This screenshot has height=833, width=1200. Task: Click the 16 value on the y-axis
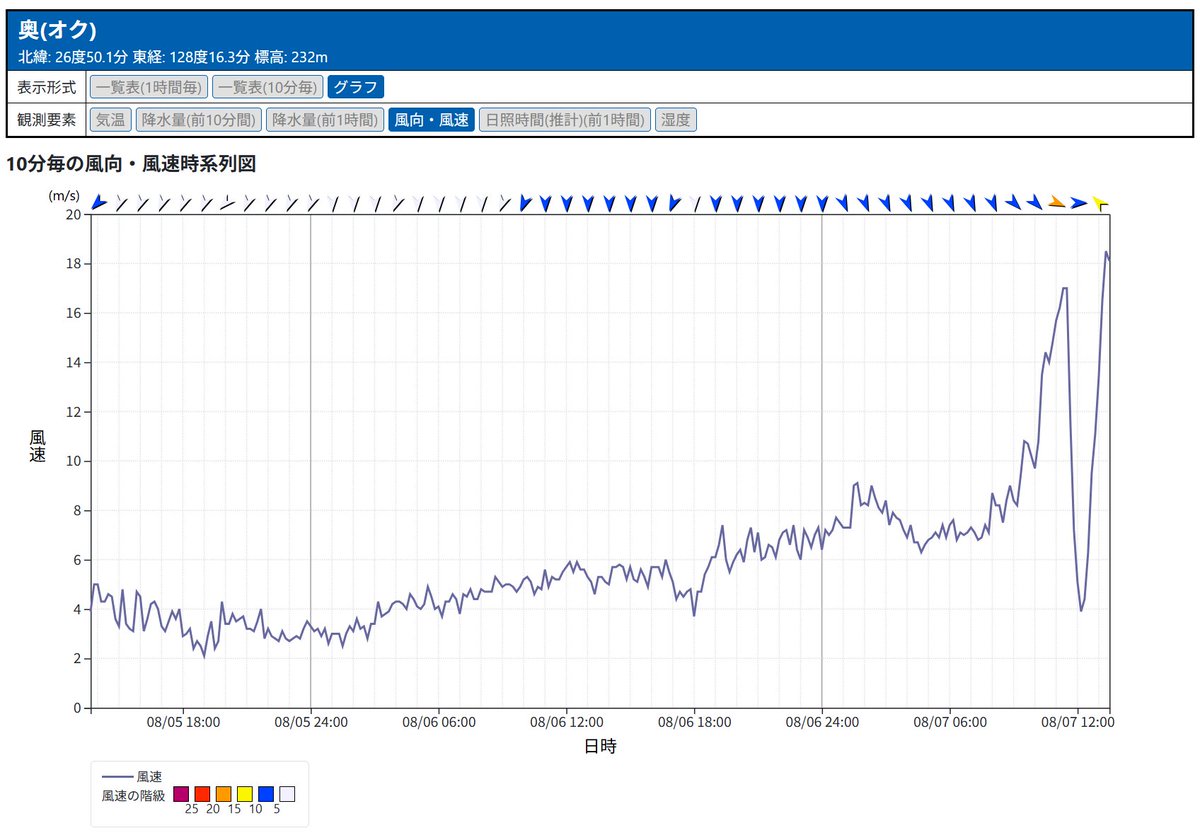point(73,313)
